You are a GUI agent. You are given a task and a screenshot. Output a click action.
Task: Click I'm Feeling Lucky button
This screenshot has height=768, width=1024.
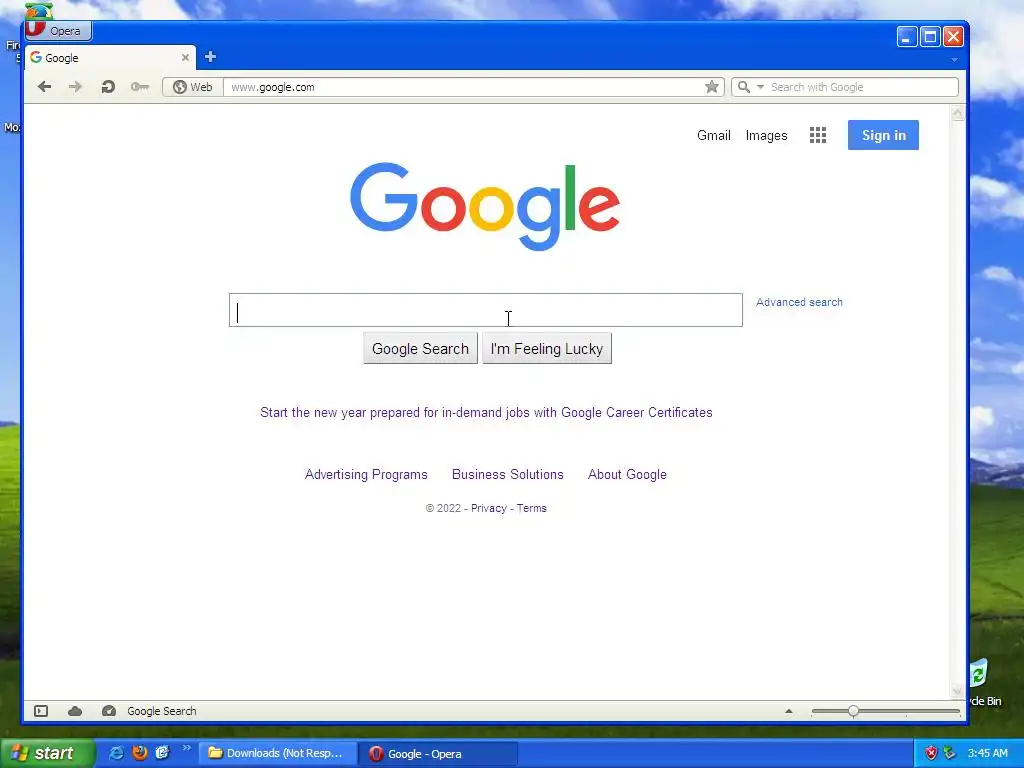(x=547, y=349)
